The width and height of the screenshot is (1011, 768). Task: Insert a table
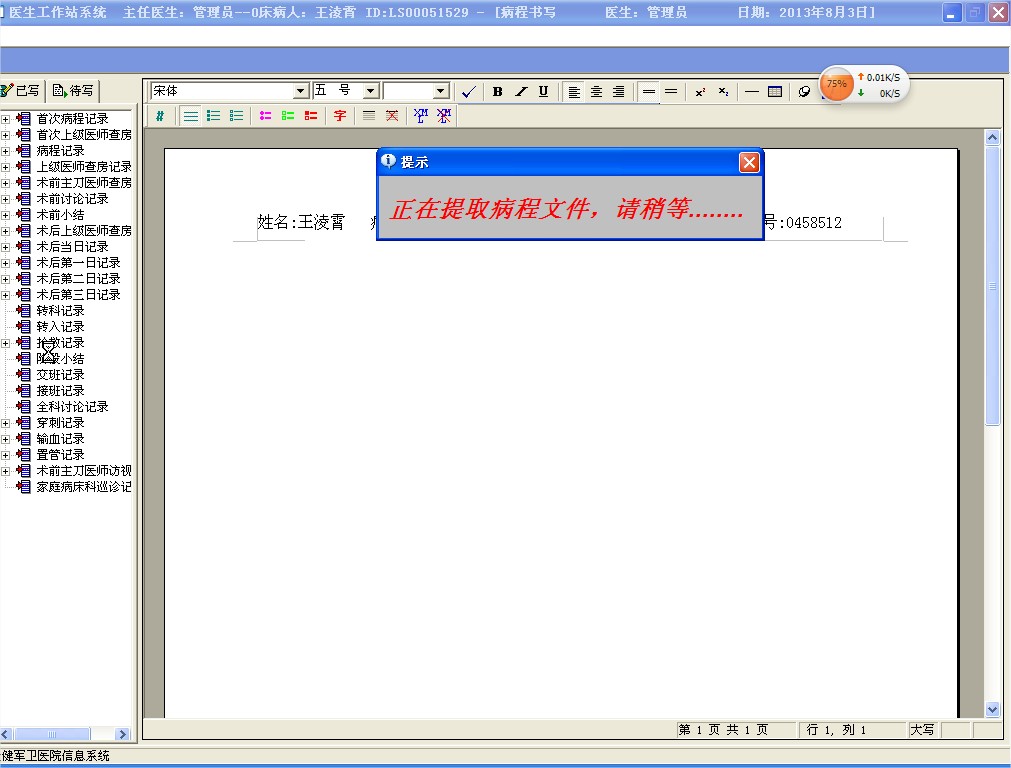(x=775, y=92)
